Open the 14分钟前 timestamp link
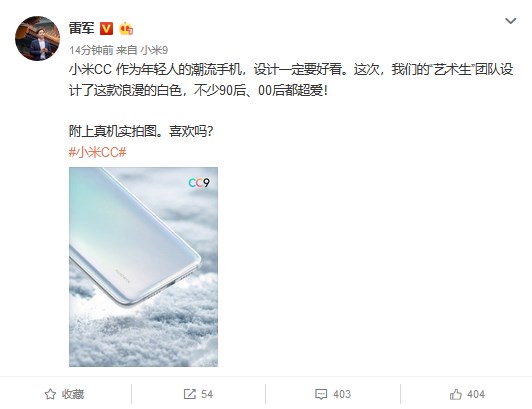This screenshot has width=532, height=409. tap(91, 51)
